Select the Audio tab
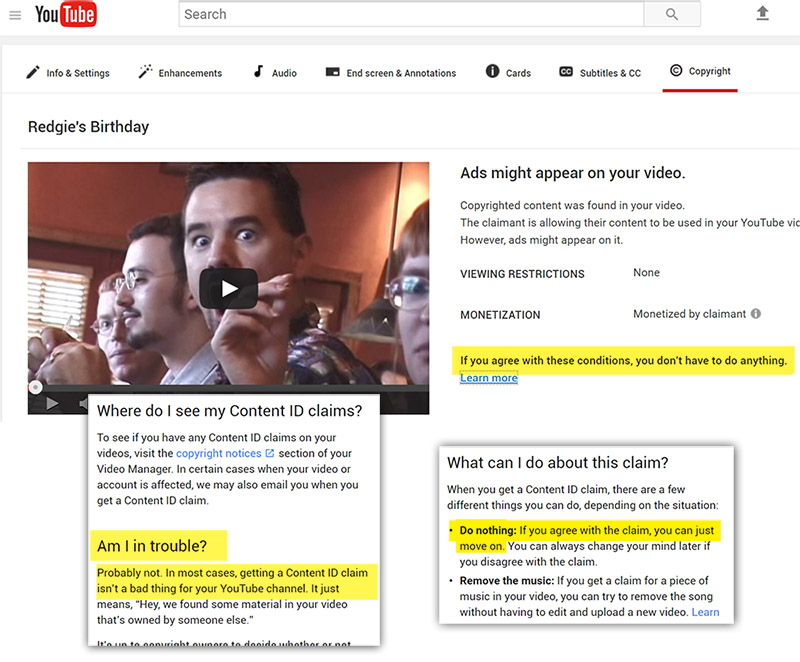 click(275, 72)
